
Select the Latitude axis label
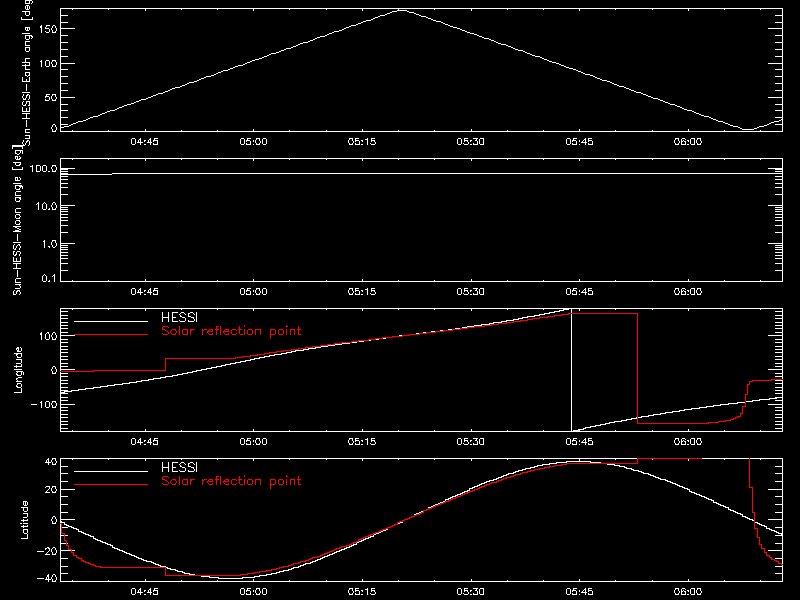[24, 520]
